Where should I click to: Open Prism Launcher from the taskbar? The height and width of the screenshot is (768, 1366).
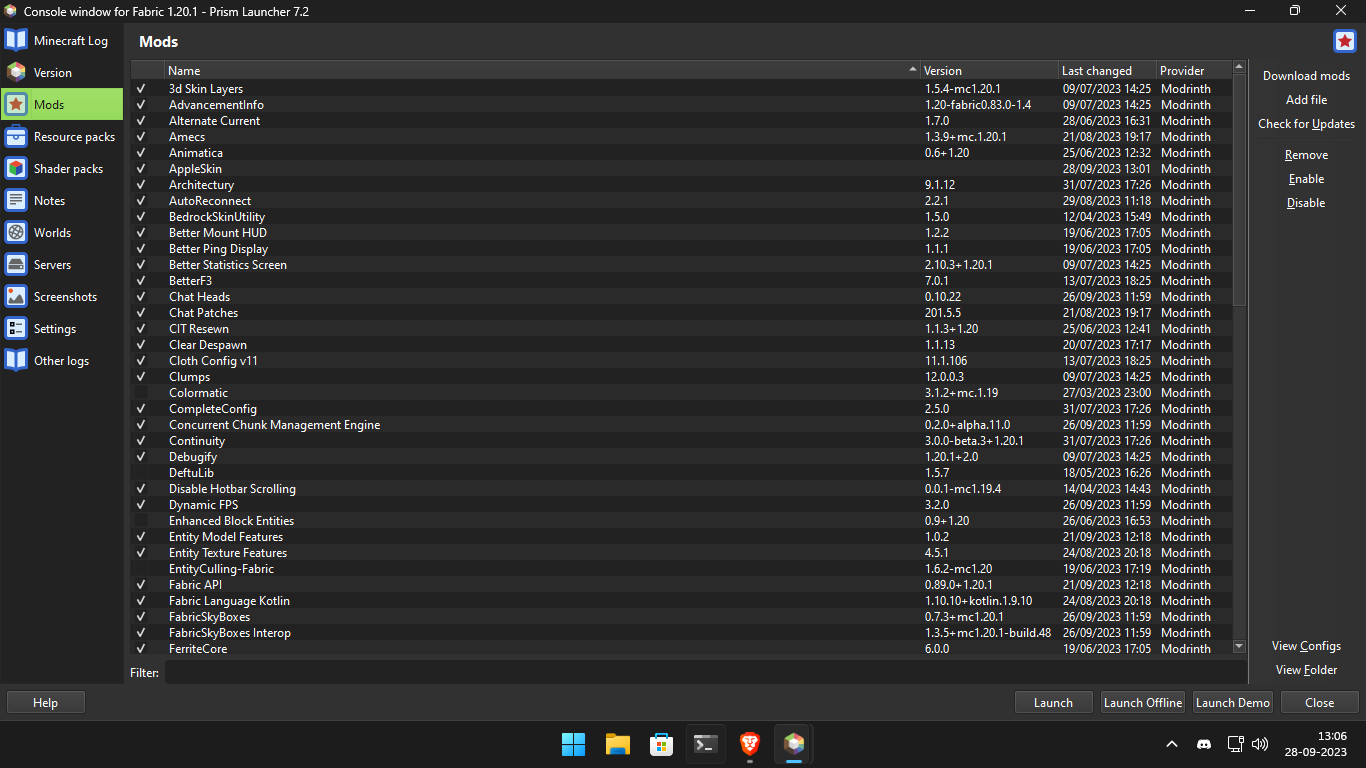[793, 744]
